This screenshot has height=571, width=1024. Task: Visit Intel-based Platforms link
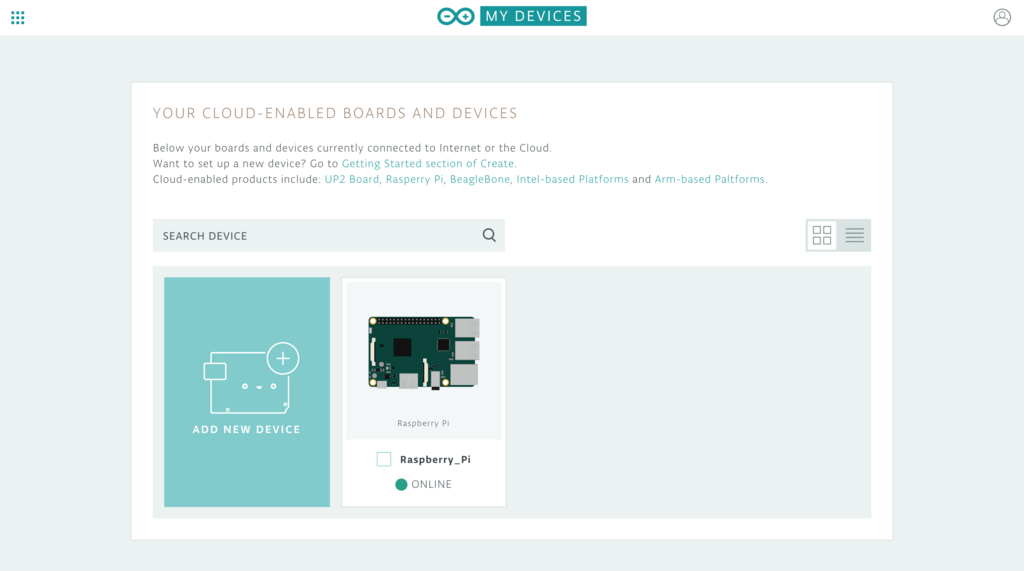pyautogui.click(x=572, y=179)
